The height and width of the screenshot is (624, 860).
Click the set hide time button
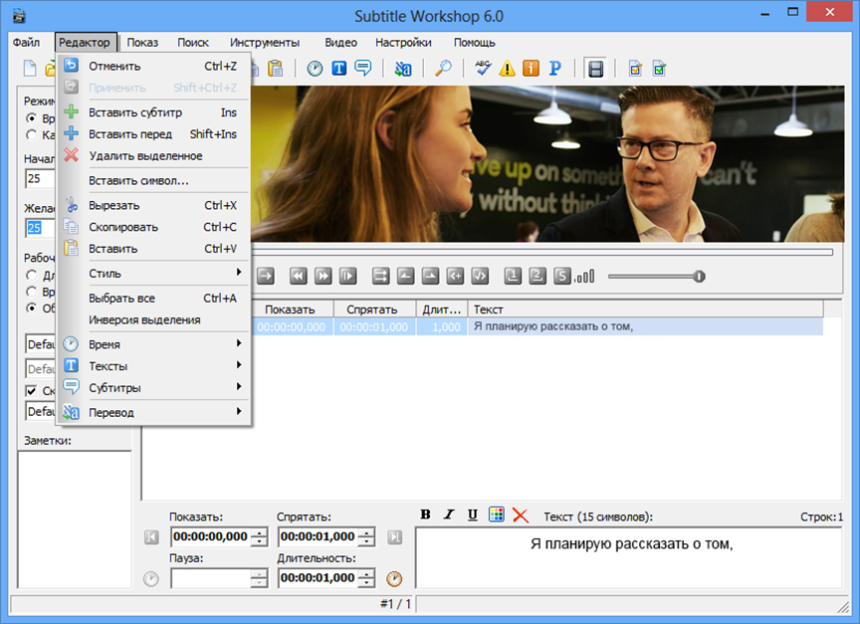(x=430, y=276)
